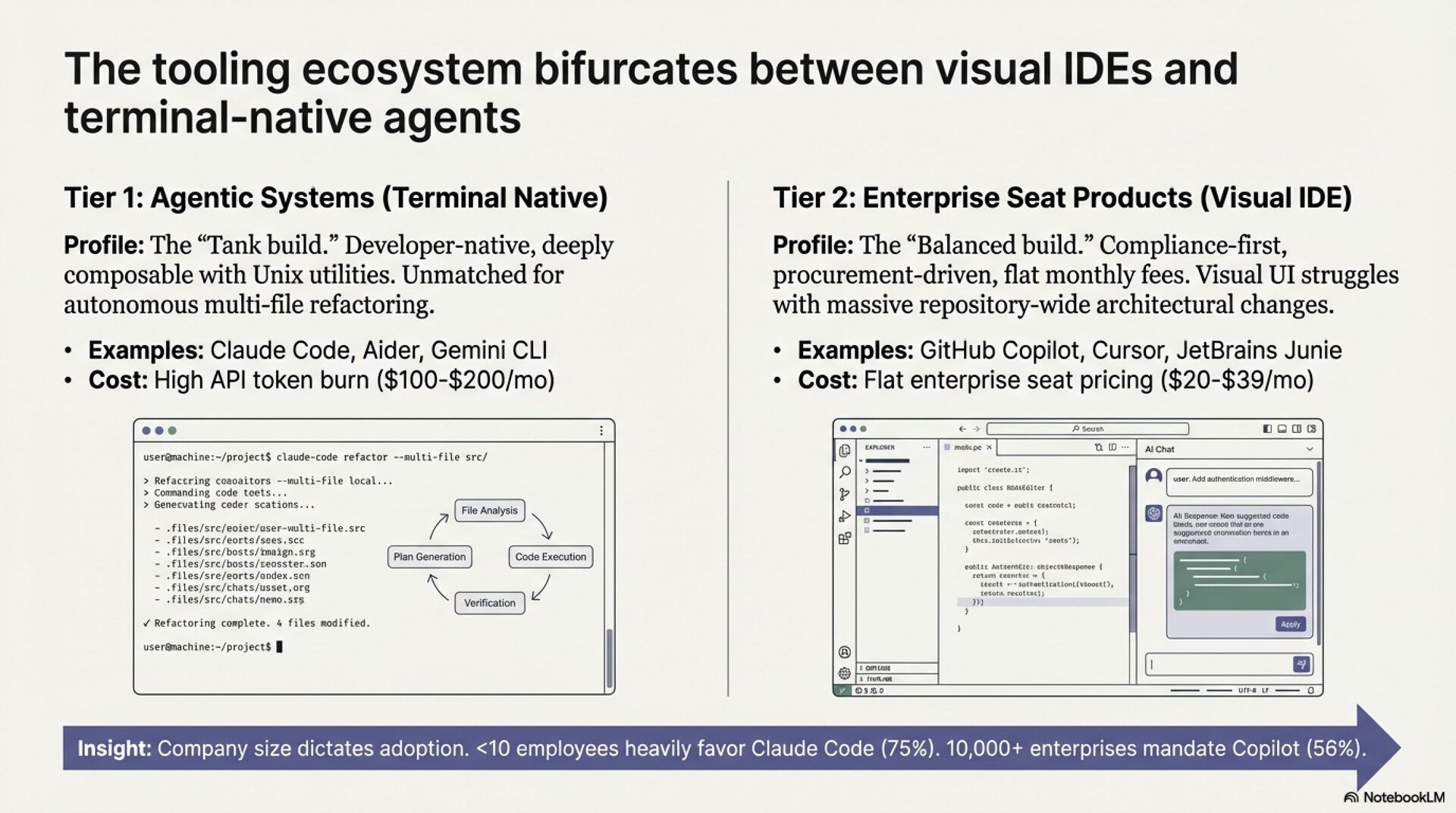Open editor more-actions ellipsis
The image size is (1456, 813).
[x=1125, y=447]
